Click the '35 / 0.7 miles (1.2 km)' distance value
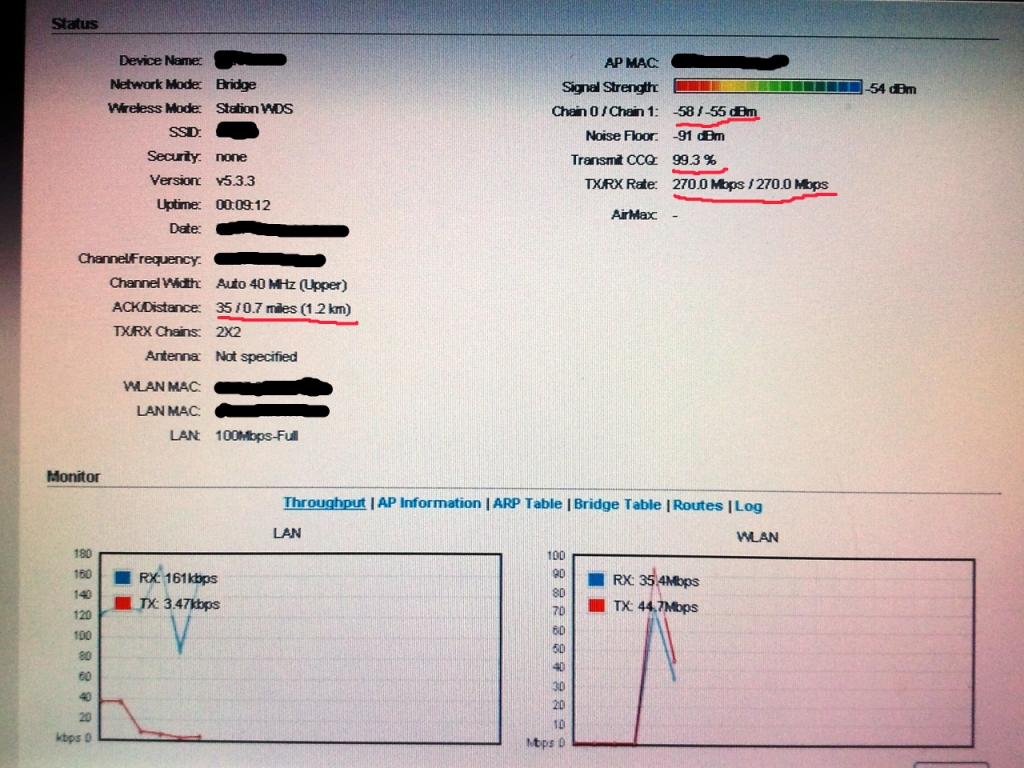Screen dimensions: 1024x768 click(x=283, y=308)
